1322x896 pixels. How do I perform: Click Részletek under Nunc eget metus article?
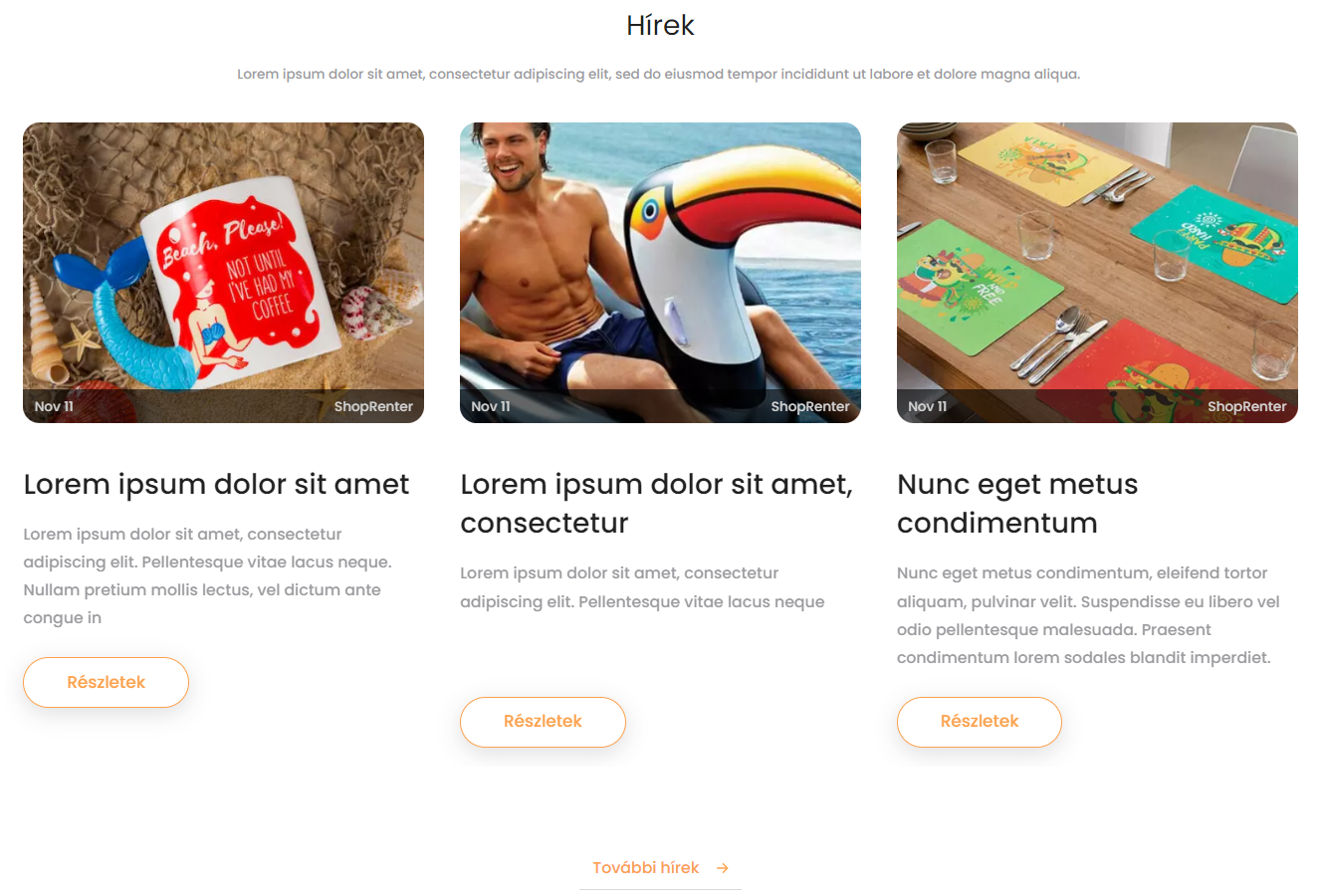click(x=980, y=722)
